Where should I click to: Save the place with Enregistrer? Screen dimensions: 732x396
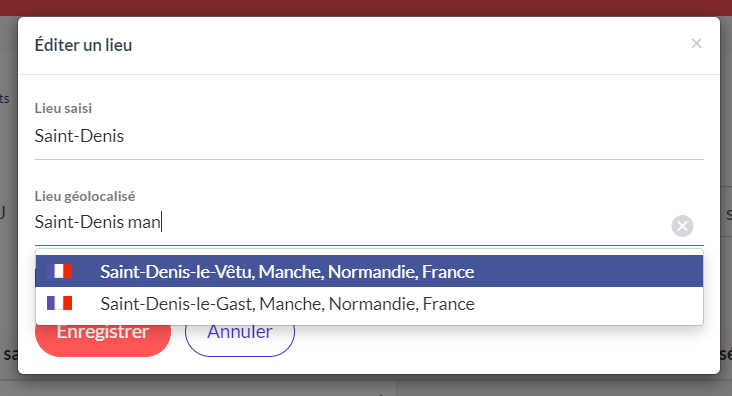103,341
